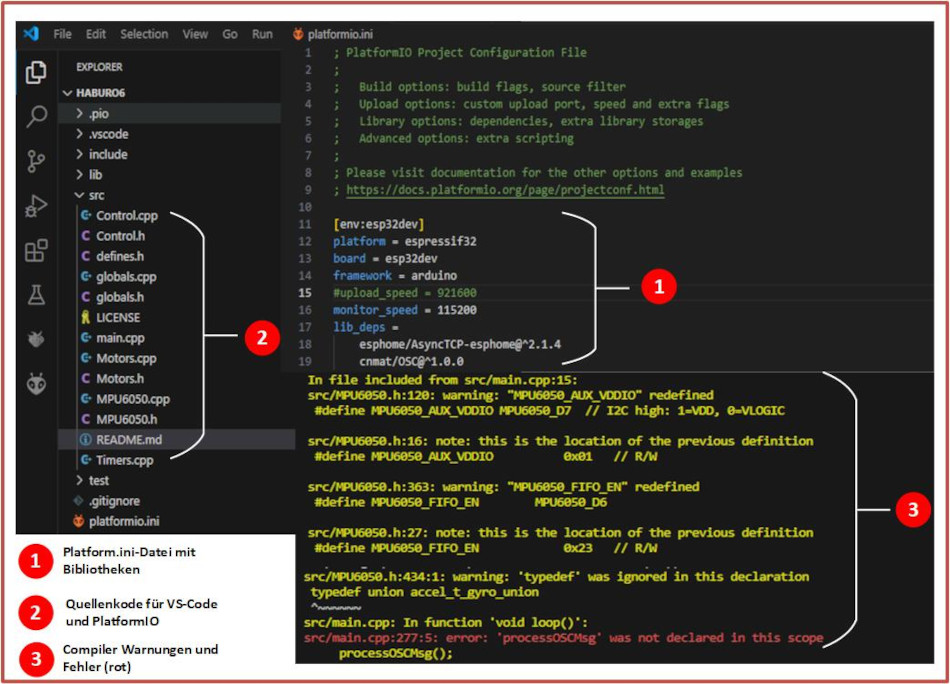Open platformio.ini in the explorer tree

tap(117, 521)
